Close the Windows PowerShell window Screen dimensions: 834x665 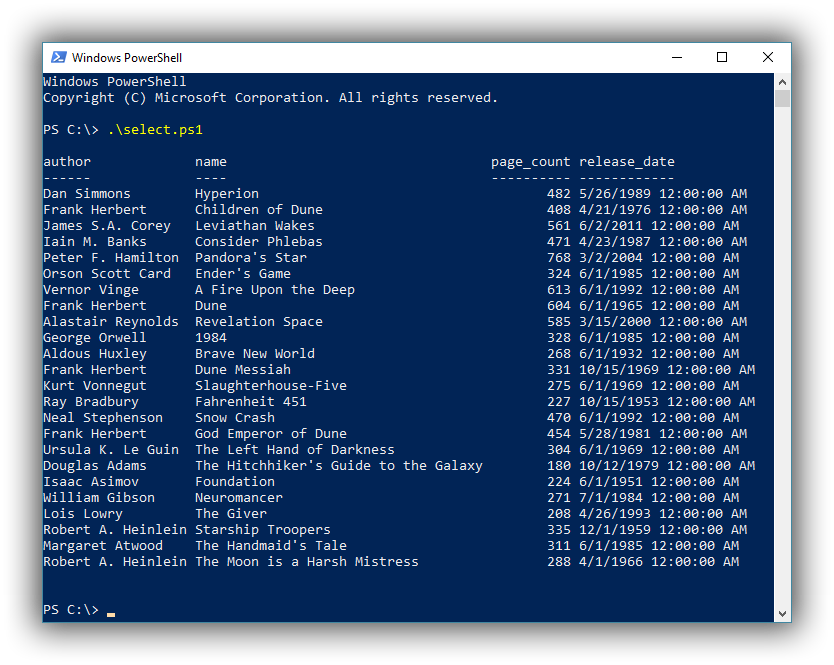(x=768, y=58)
